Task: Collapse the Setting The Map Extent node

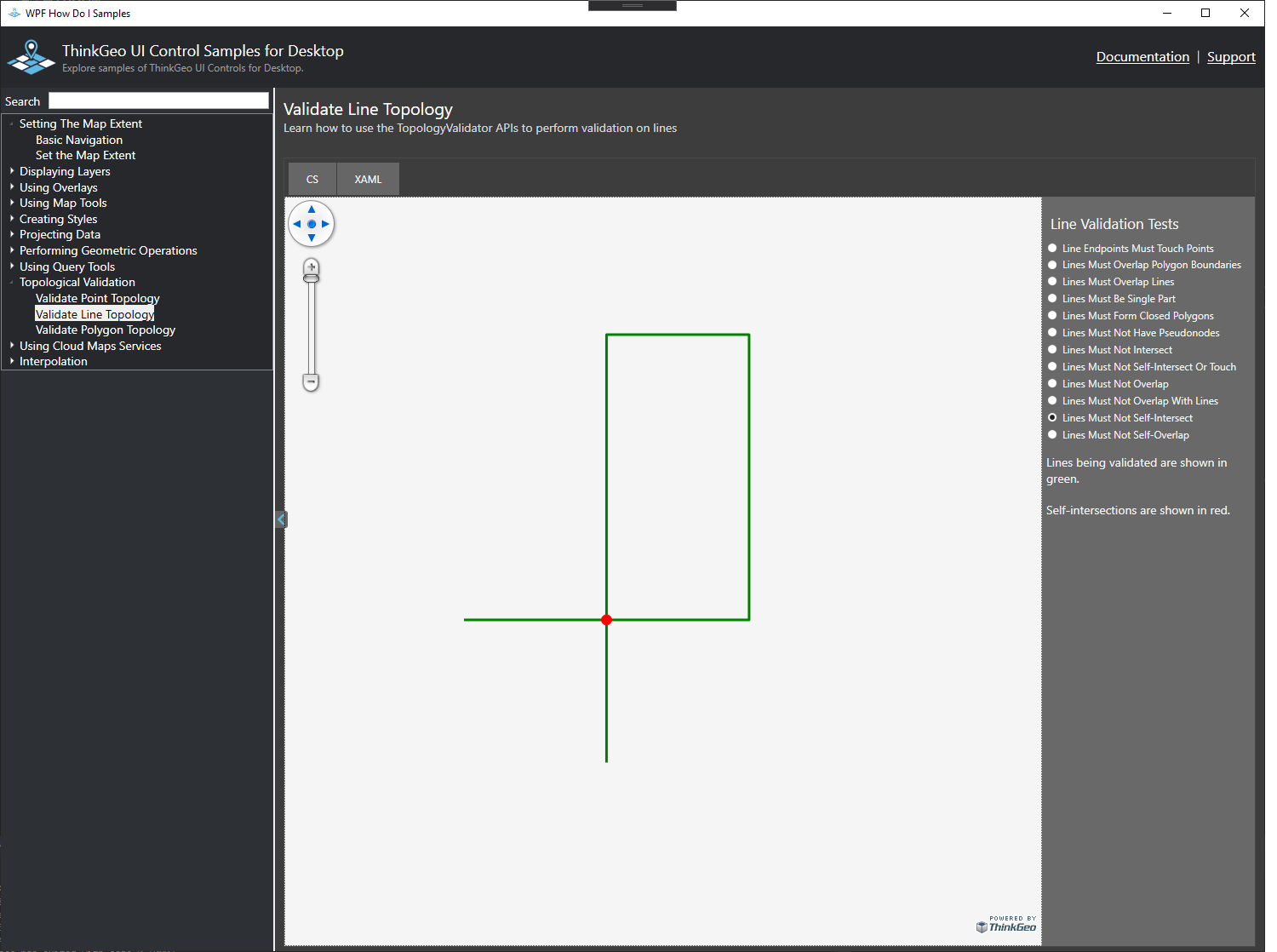Action: [x=12, y=123]
